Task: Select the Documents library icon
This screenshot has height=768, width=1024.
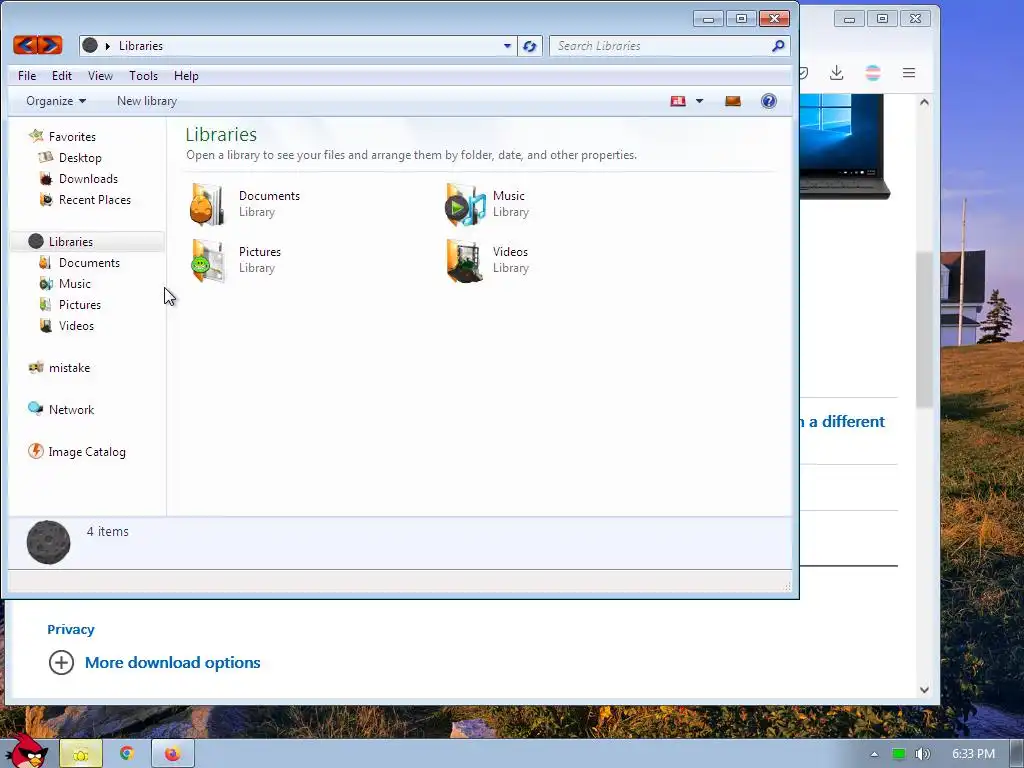Action: point(208,204)
